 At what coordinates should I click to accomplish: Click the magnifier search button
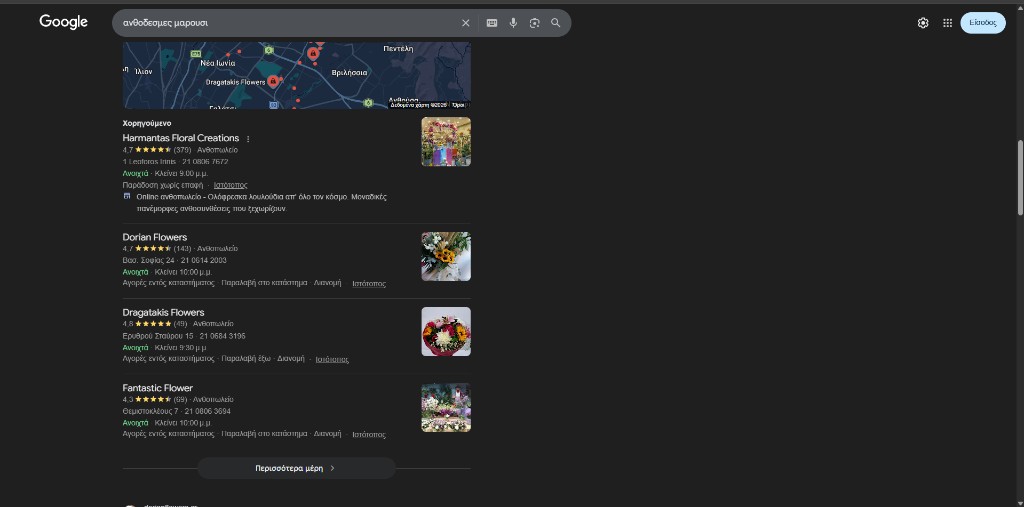[x=556, y=23]
